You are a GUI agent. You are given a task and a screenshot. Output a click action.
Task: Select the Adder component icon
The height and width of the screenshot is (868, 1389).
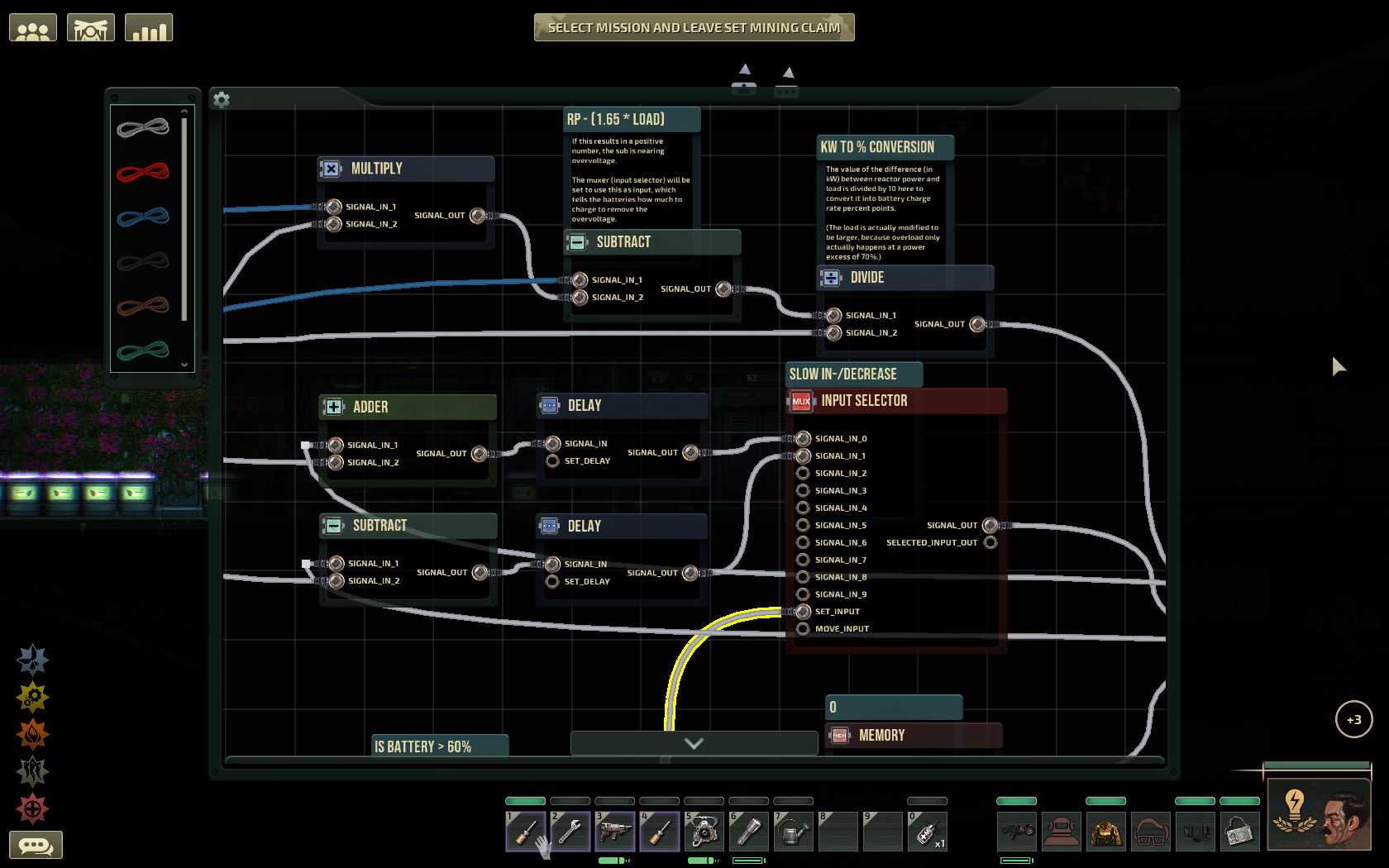333,407
